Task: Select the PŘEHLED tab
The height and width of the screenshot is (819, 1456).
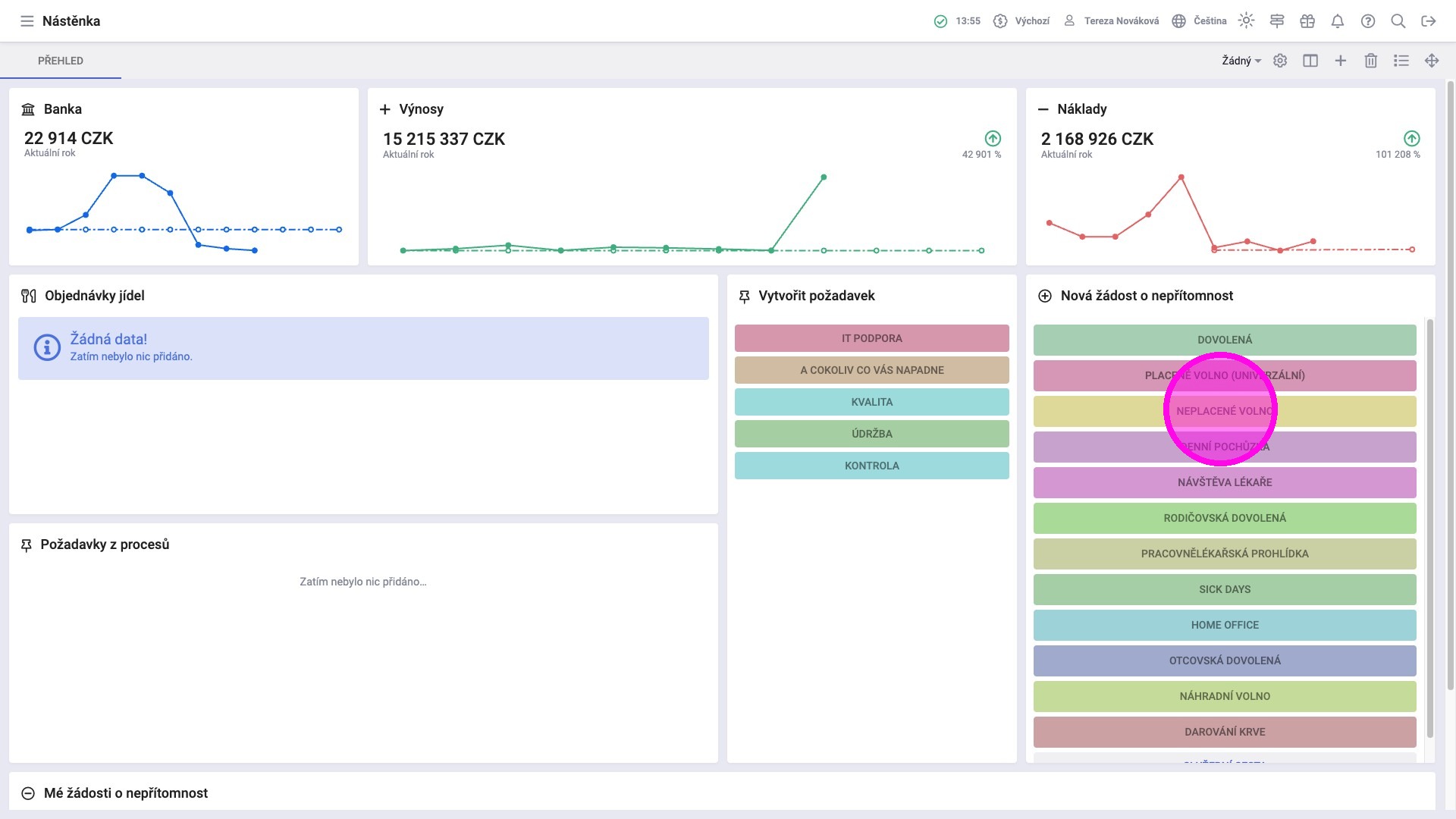Action: (x=61, y=61)
